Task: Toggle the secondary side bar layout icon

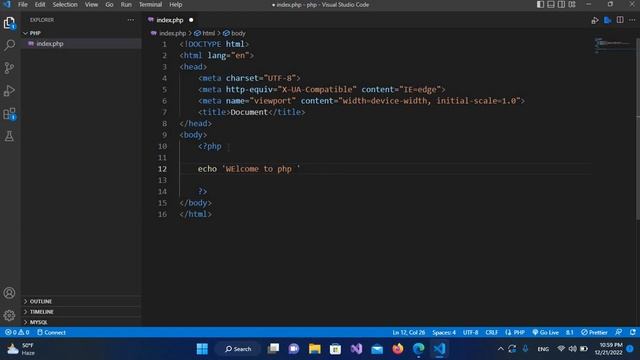Action: [562, 4]
